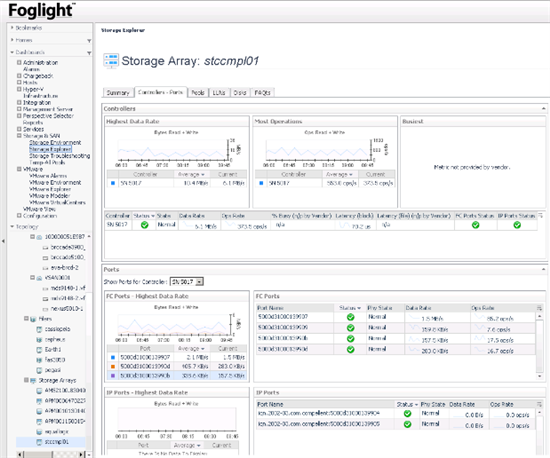Collapse the Ports panel
The height and width of the screenshot is (458, 550).
click(543, 269)
